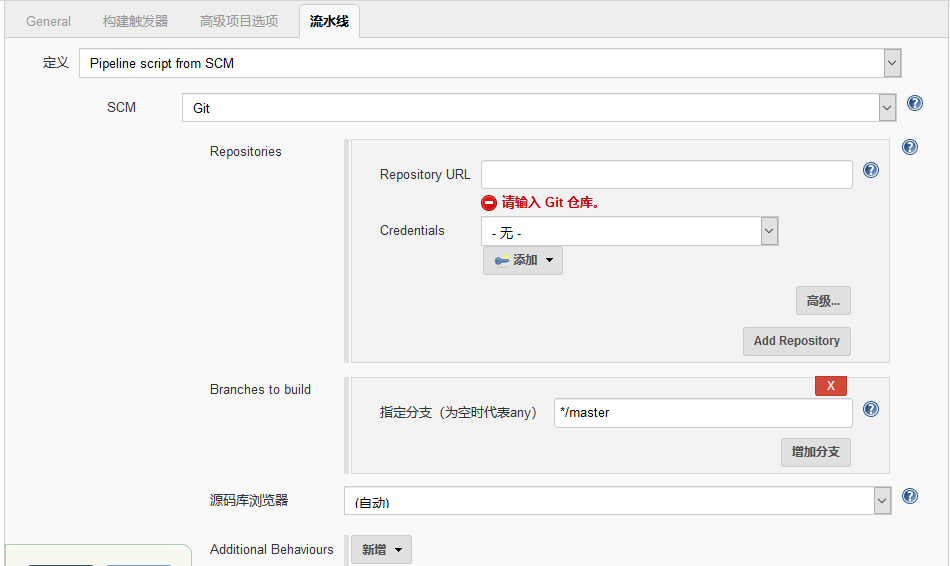Click the SCM label
950x566 pixels.
121,107
